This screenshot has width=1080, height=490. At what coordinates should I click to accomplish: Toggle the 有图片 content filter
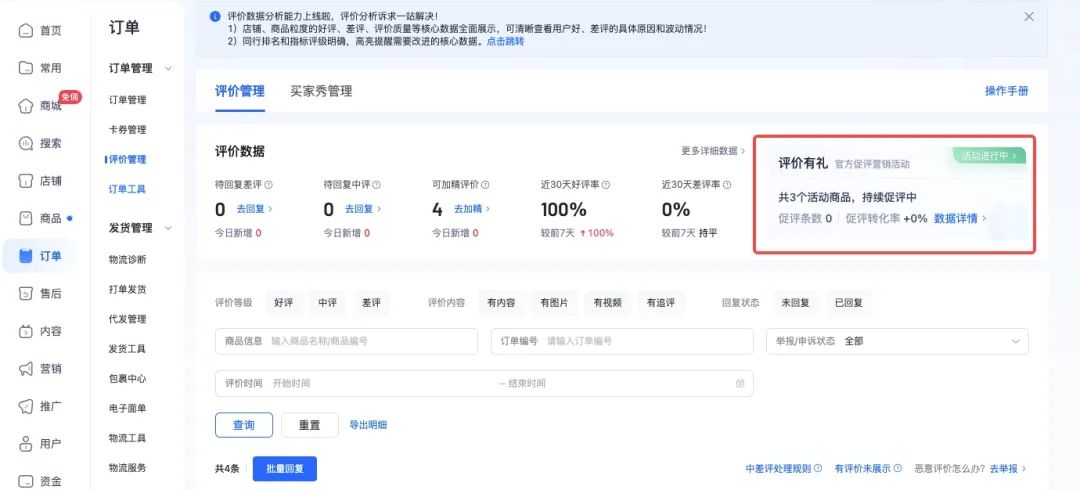(554, 302)
